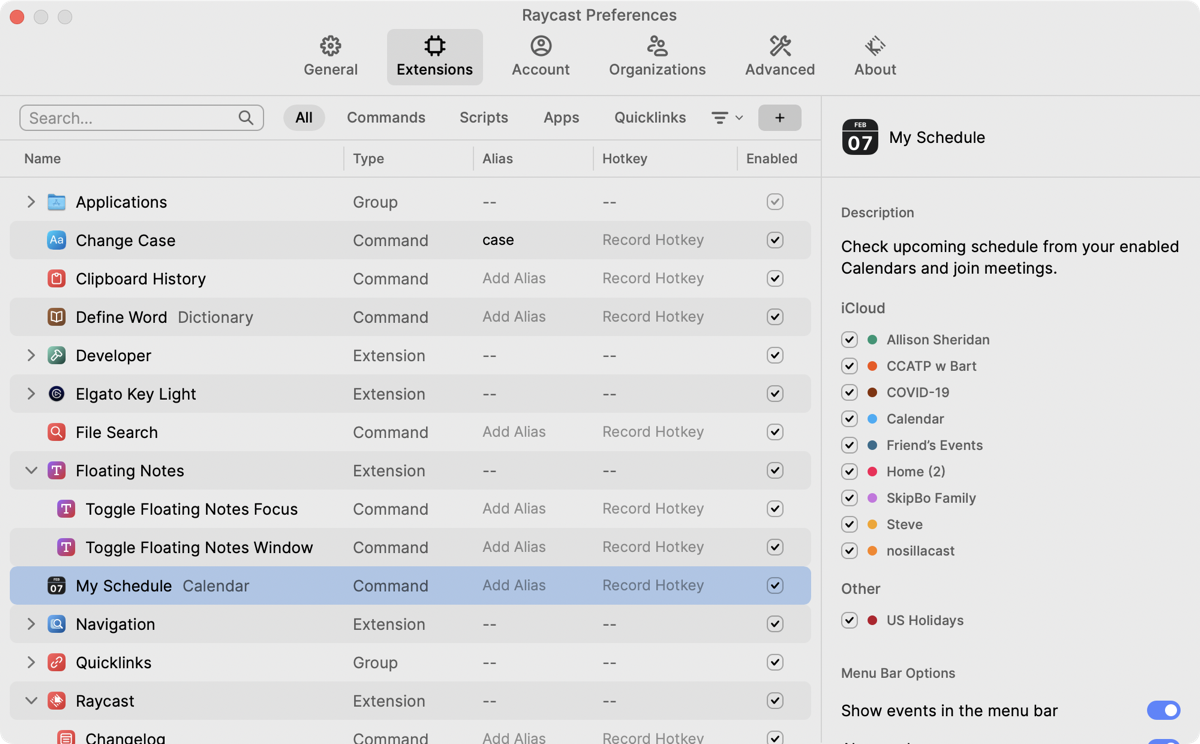This screenshot has width=1200, height=744.
Task: Show only Quicklinks filter tab
Action: (x=650, y=118)
